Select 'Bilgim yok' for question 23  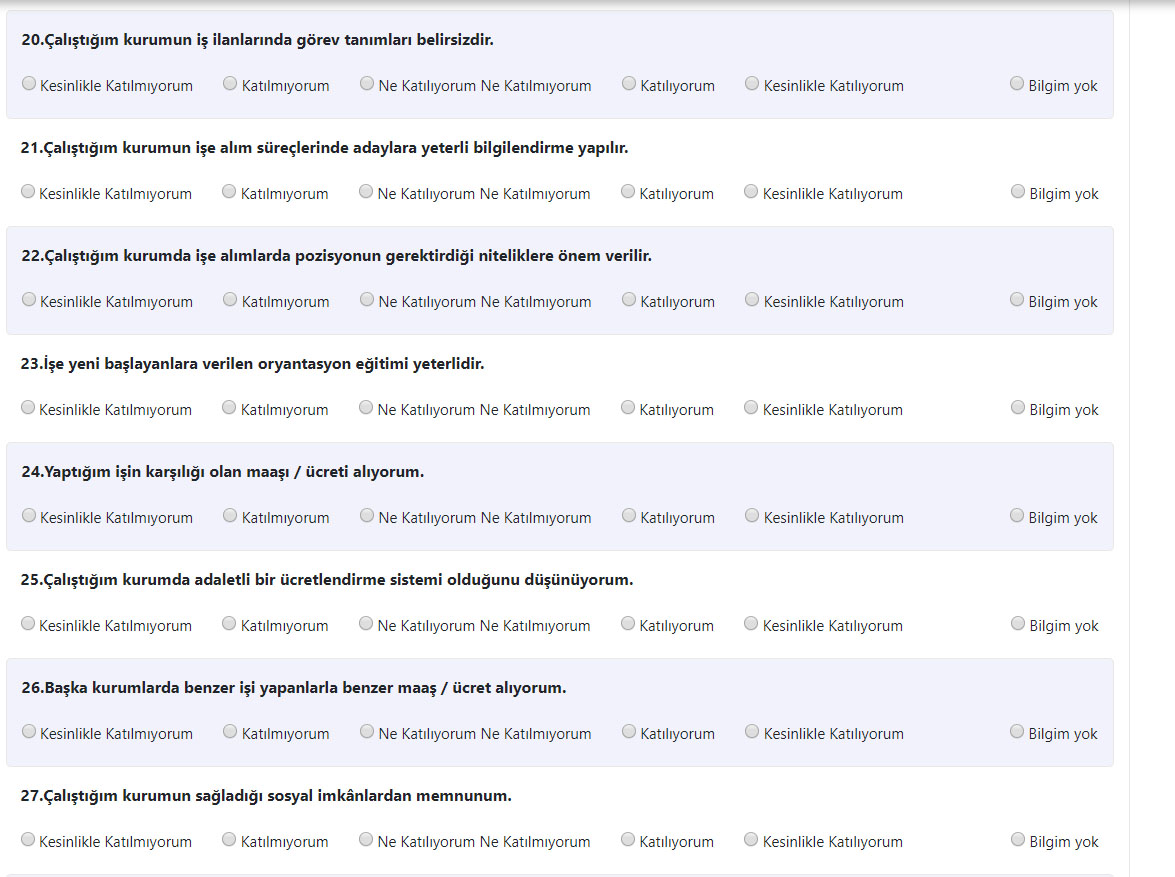coord(1018,408)
